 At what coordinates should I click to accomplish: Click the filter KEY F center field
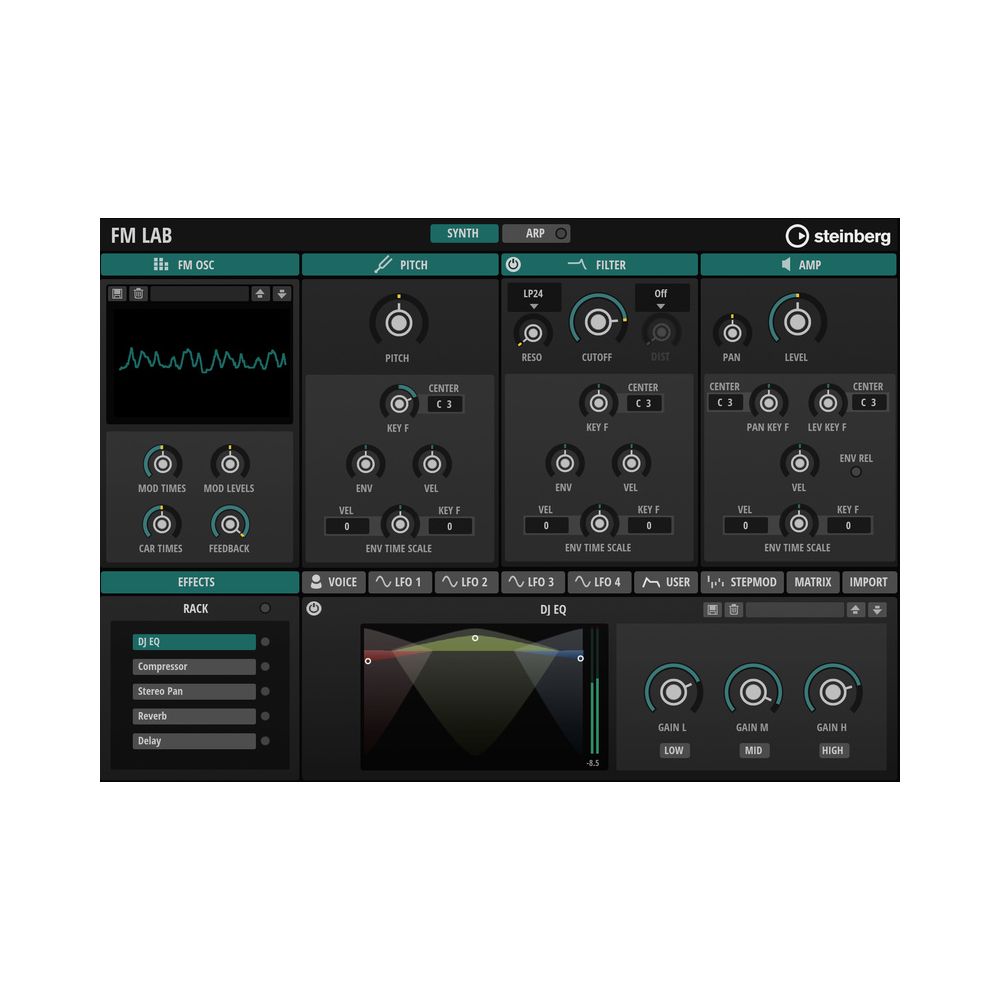click(x=645, y=404)
